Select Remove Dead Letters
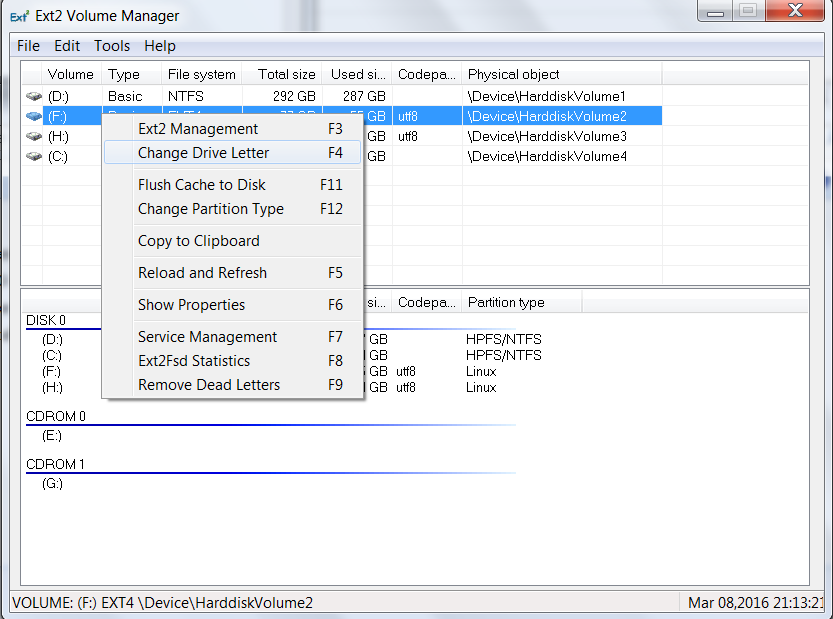The image size is (833, 619). pyautogui.click(x=233, y=385)
